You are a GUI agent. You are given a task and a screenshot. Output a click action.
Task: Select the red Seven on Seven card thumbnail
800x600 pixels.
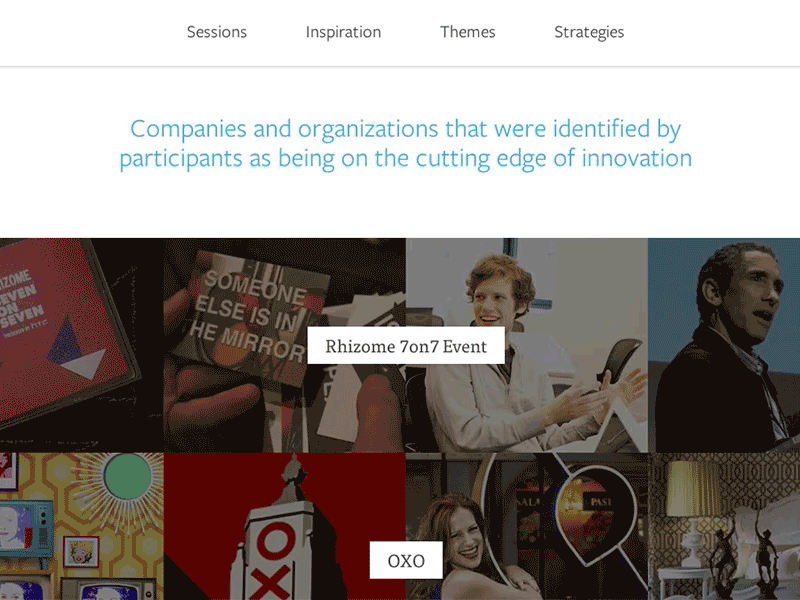coord(80,345)
